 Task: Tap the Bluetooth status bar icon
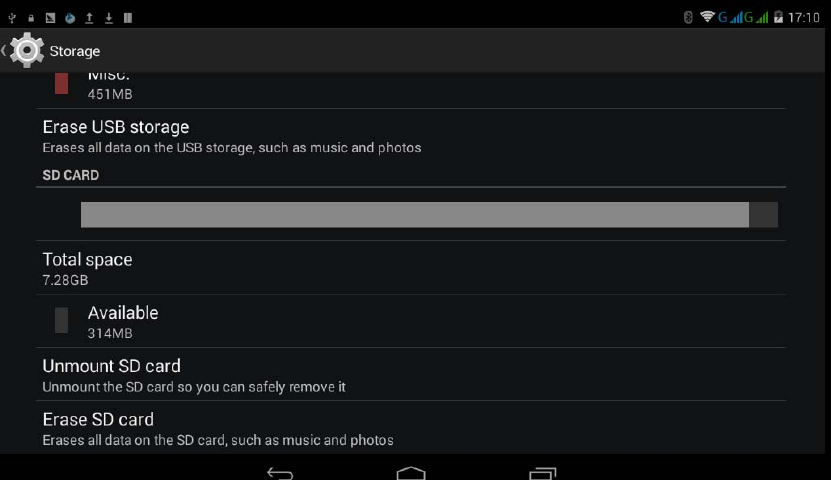click(688, 17)
